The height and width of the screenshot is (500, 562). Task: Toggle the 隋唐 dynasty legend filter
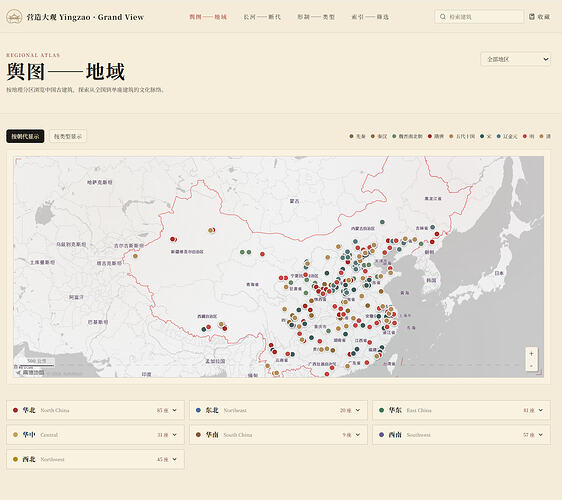(435, 136)
